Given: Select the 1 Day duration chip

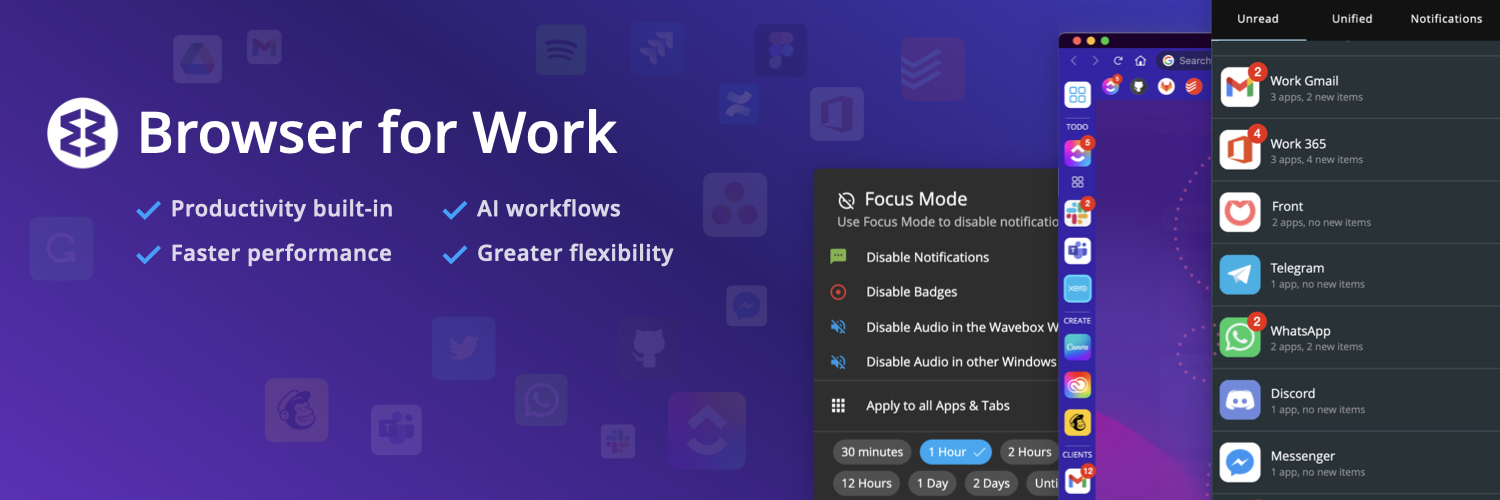Looking at the screenshot, I should (932, 483).
